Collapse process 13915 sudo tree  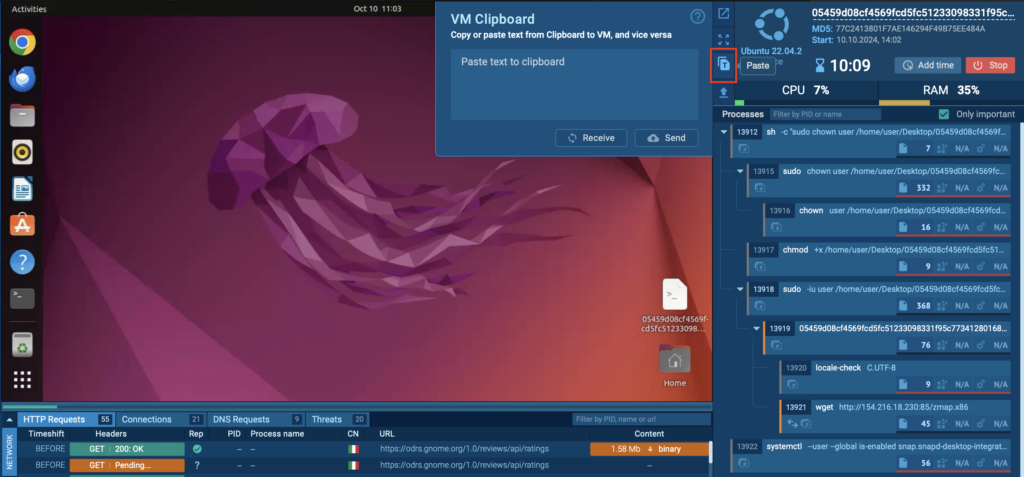[740, 171]
